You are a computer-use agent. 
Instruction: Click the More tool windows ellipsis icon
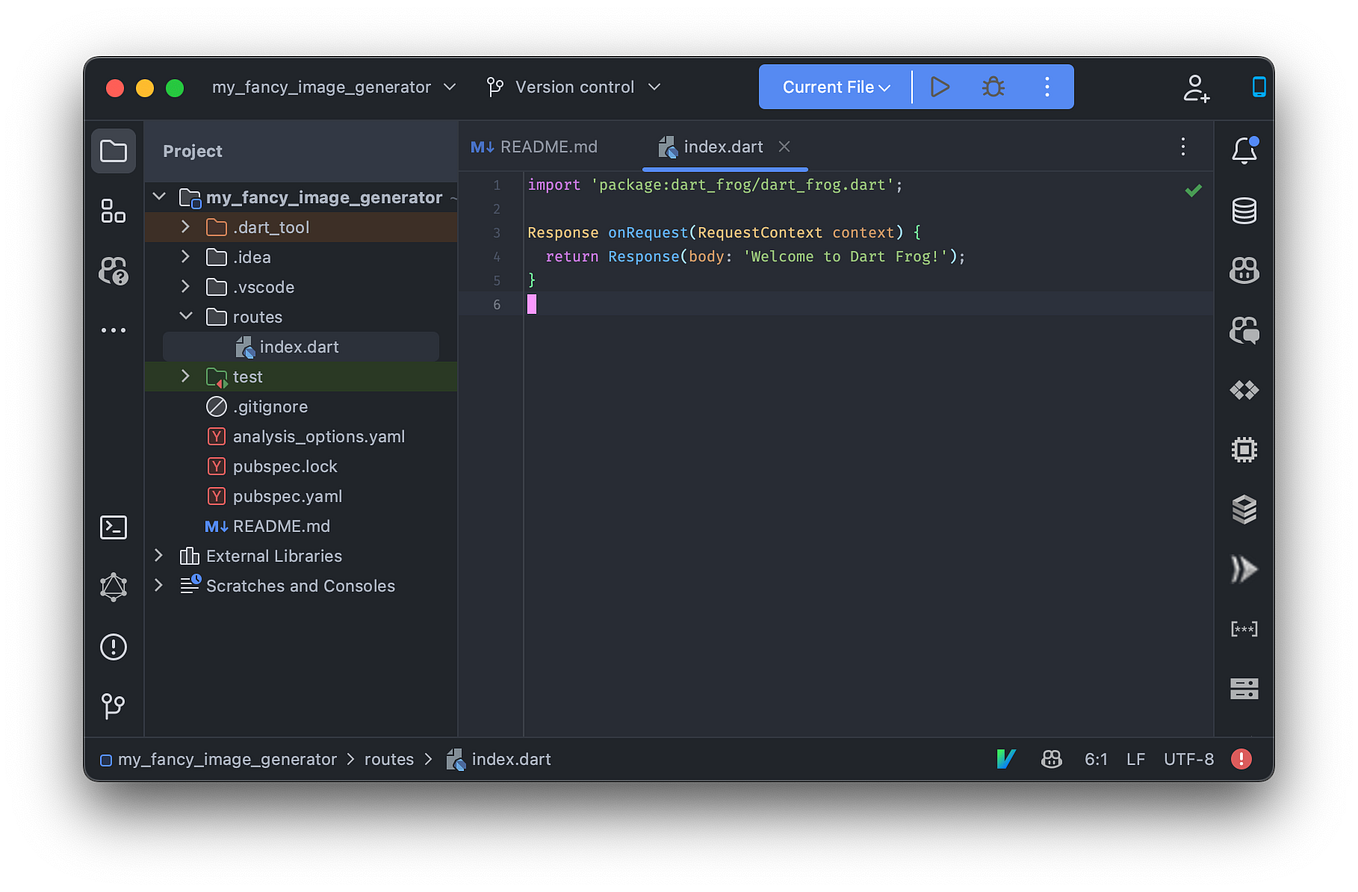[113, 330]
